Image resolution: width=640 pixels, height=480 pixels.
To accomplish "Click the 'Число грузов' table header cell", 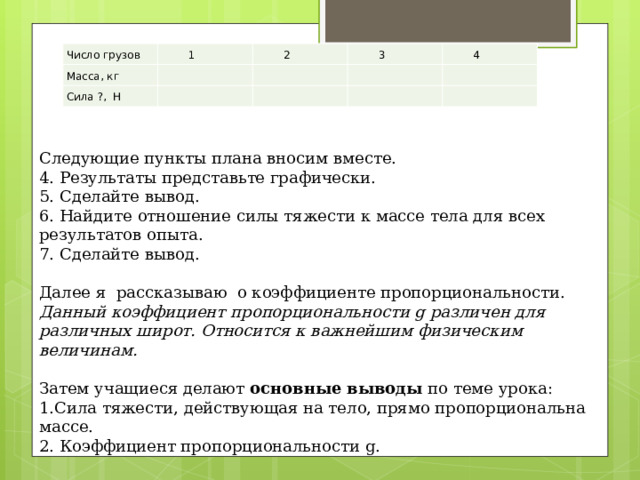I will point(110,55).
